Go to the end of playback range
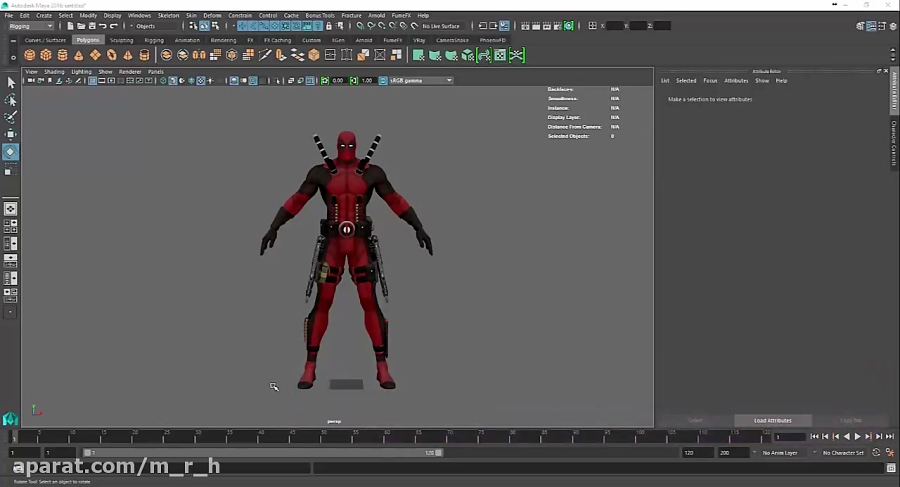The height and width of the screenshot is (487, 900). pyautogui.click(x=890, y=436)
